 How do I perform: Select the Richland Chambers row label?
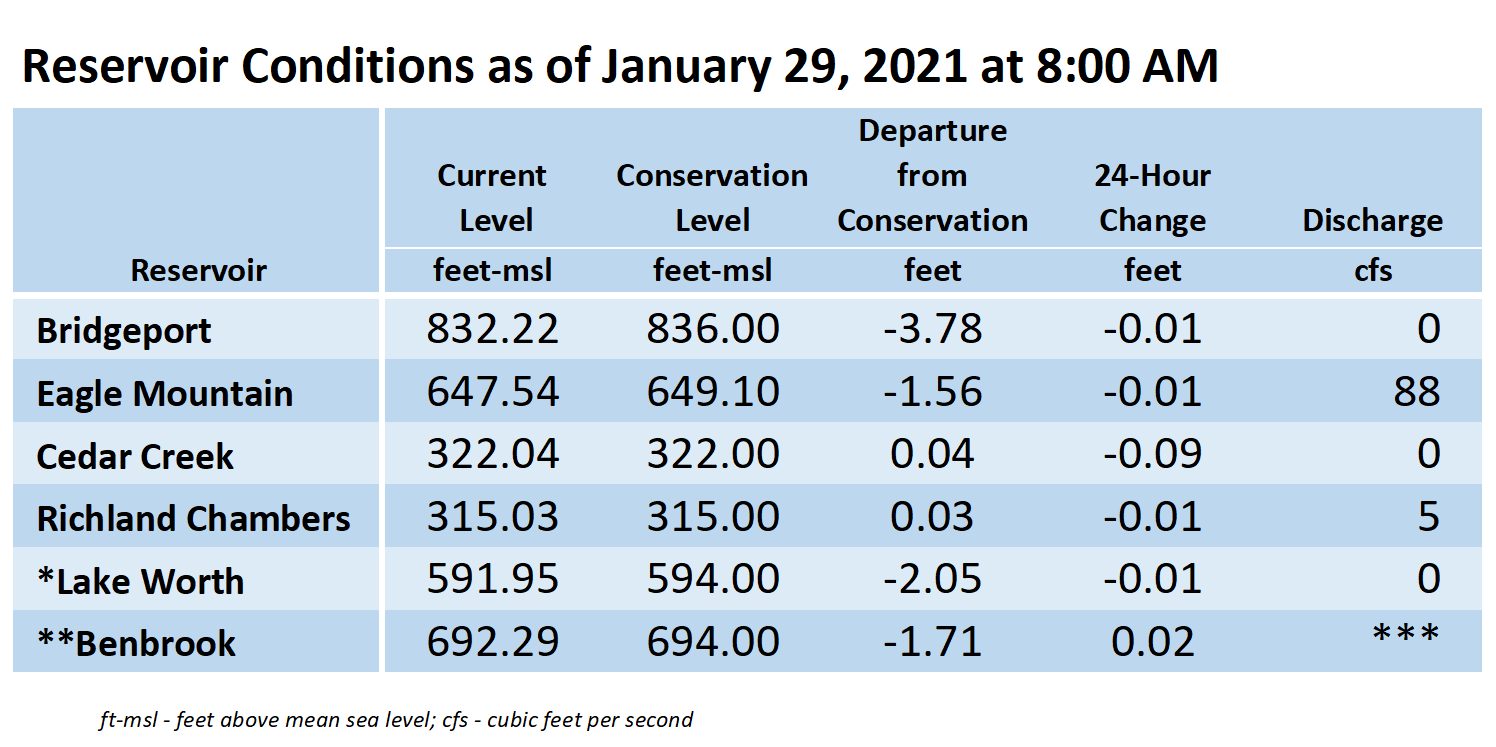(194, 518)
